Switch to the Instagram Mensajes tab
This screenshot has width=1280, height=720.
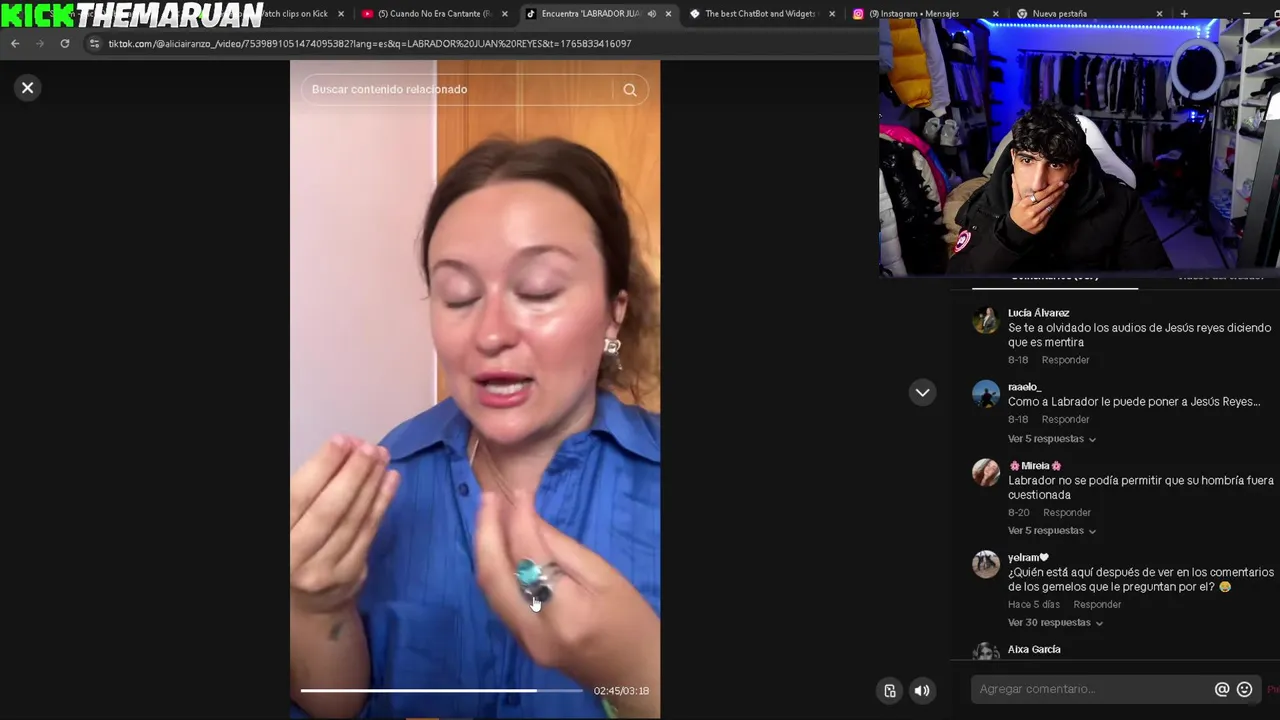click(x=920, y=14)
